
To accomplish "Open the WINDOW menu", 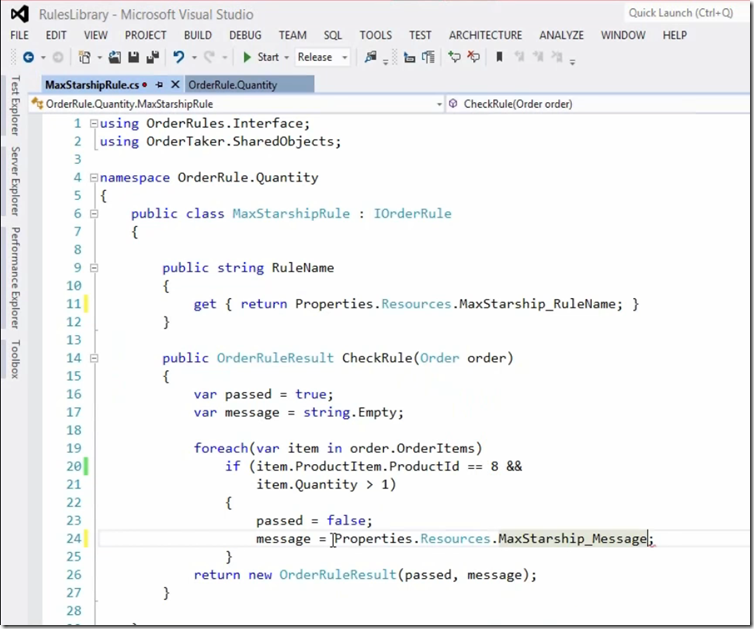I will 623,36.
